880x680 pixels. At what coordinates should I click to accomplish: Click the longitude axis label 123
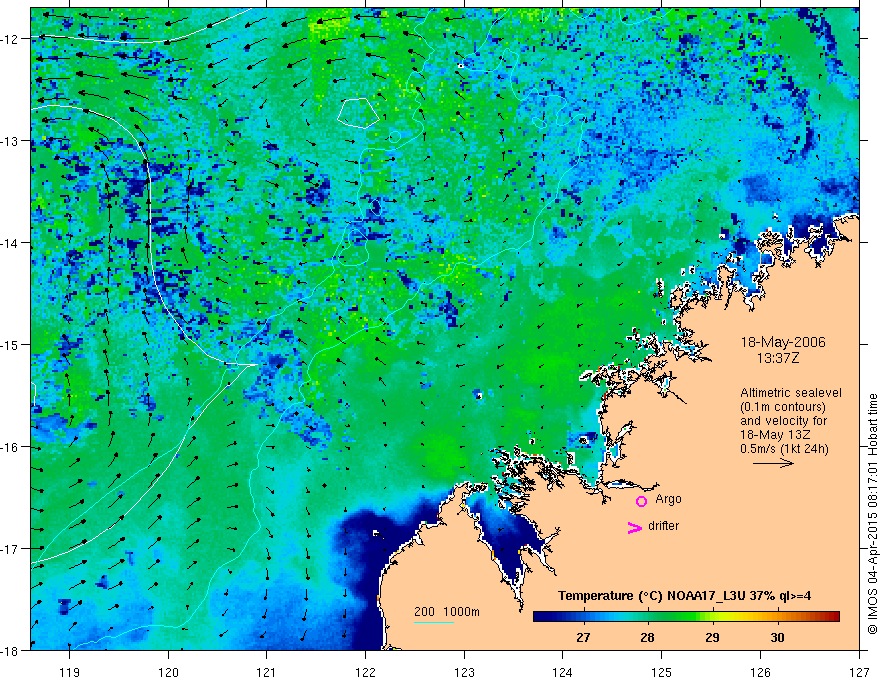pos(464,672)
